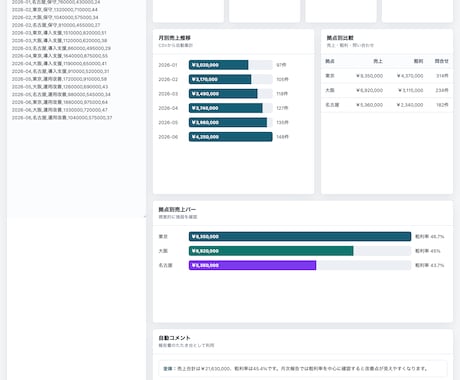Click the 97件 count beside 2026-01
This screenshot has height=380, width=460.
[281, 65]
